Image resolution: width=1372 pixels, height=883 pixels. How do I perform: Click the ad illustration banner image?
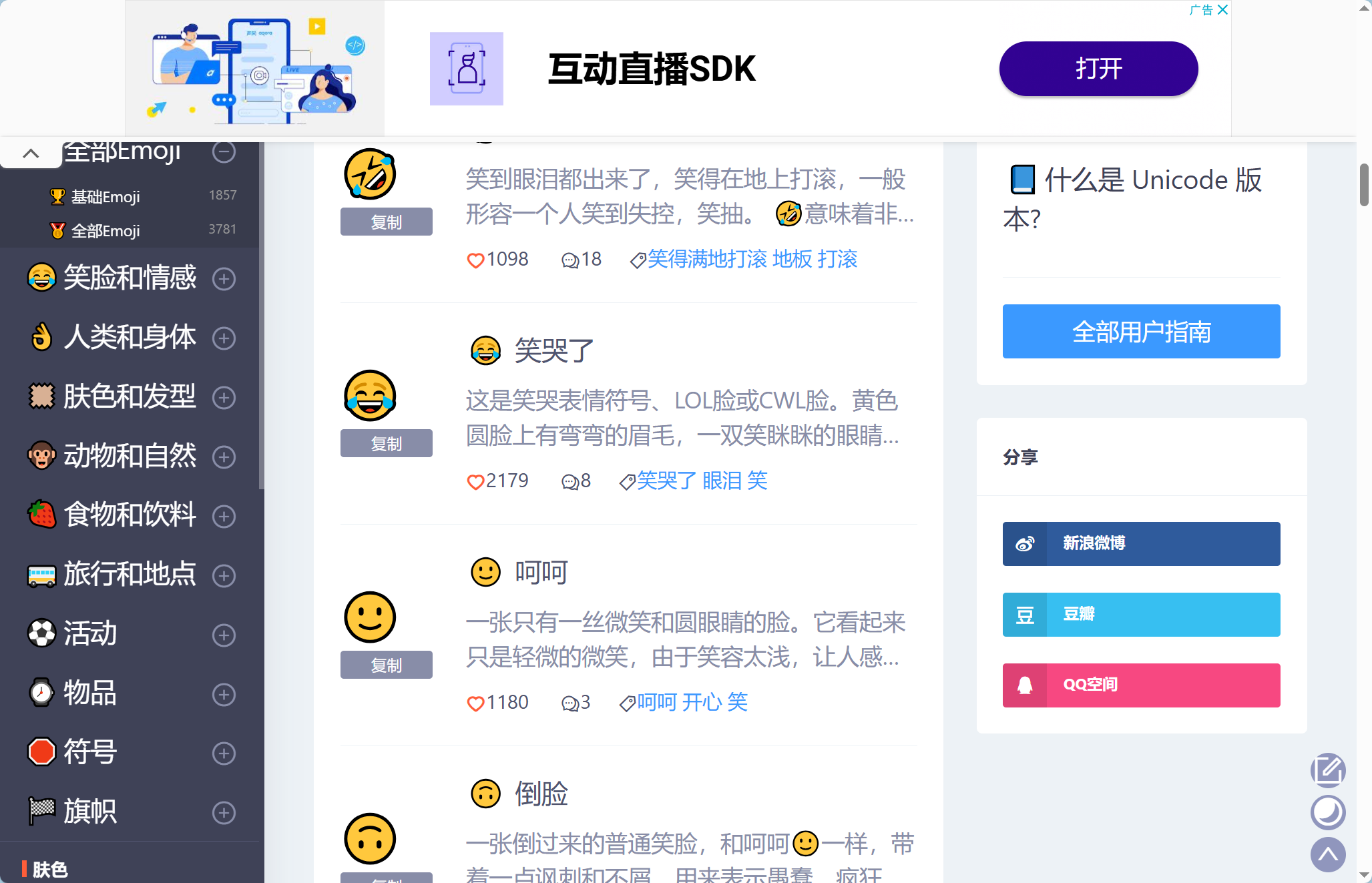pyautogui.click(x=255, y=69)
